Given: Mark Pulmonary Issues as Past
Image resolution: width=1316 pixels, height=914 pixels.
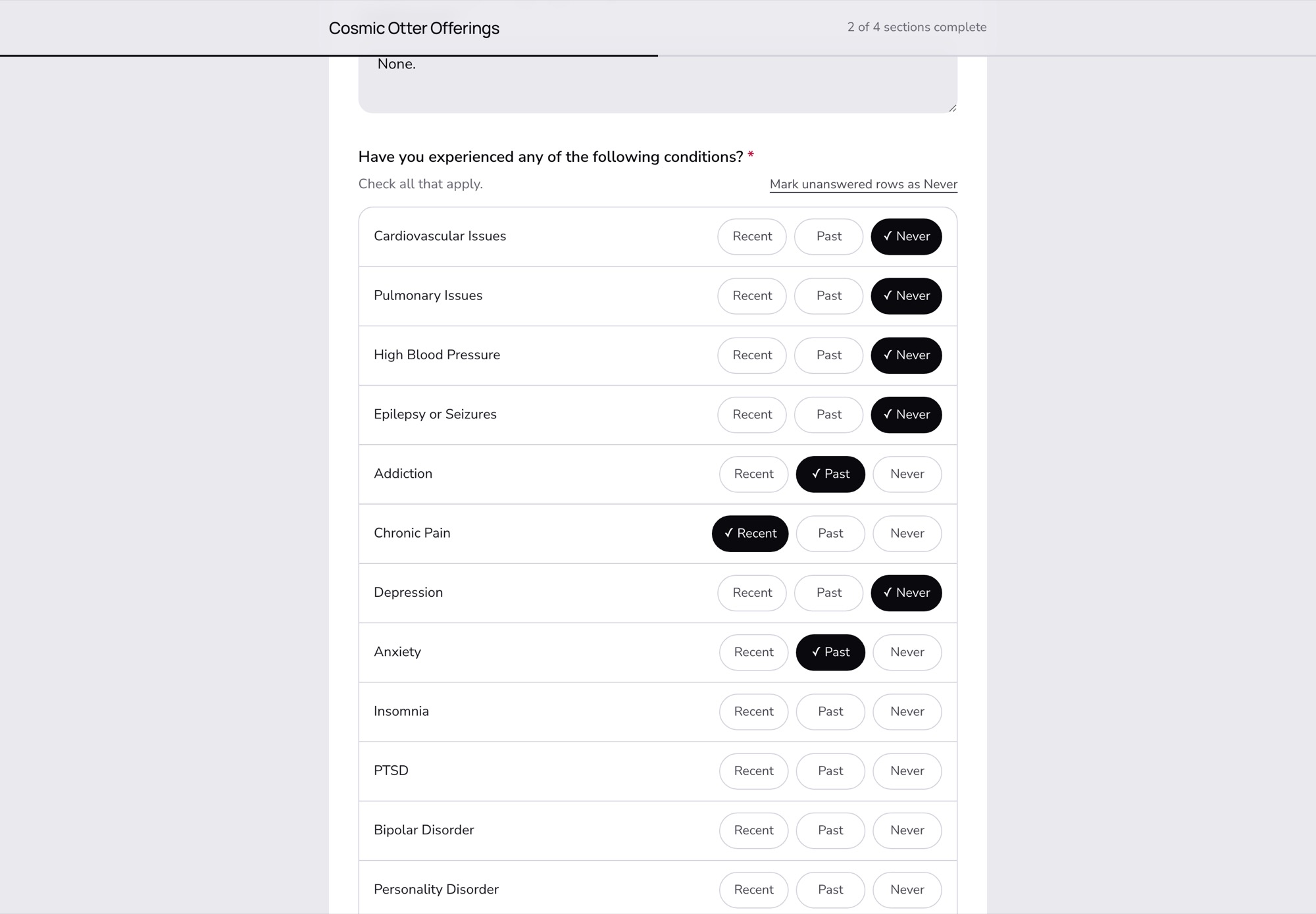Looking at the screenshot, I should (x=828, y=295).
